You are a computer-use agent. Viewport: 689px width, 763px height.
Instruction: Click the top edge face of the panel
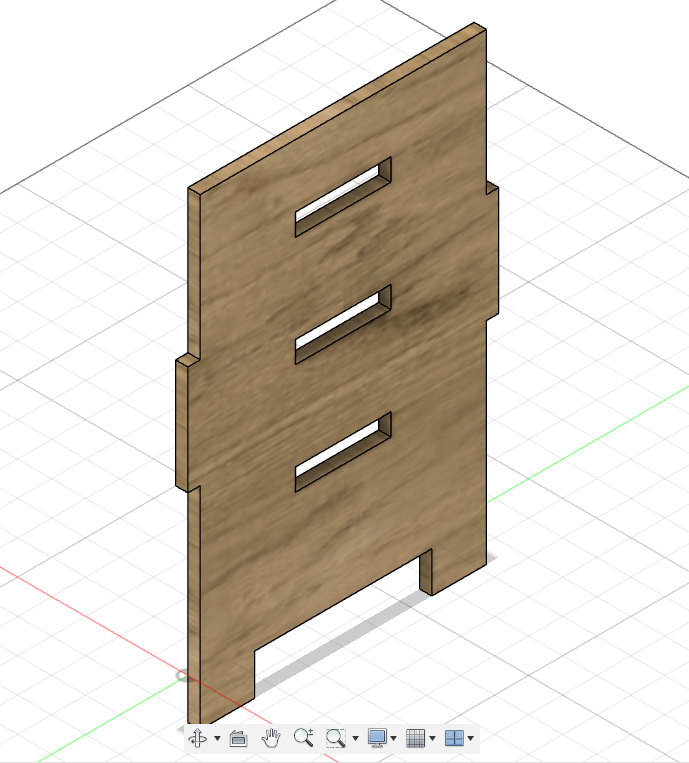click(336, 108)
